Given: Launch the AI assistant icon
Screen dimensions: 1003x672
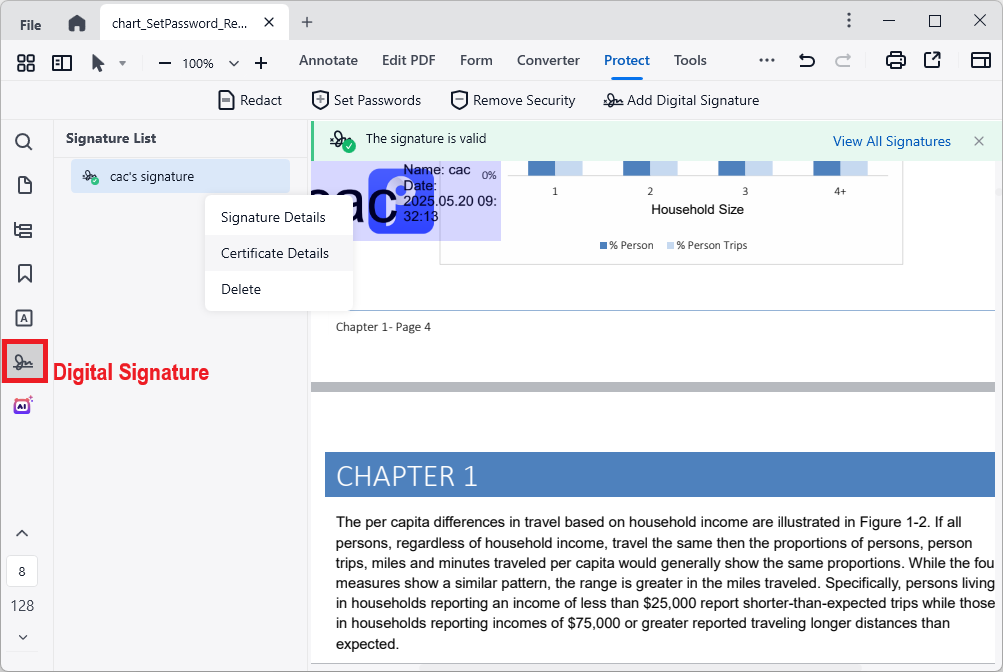Looking at the screenshot, I should (23, 405).
